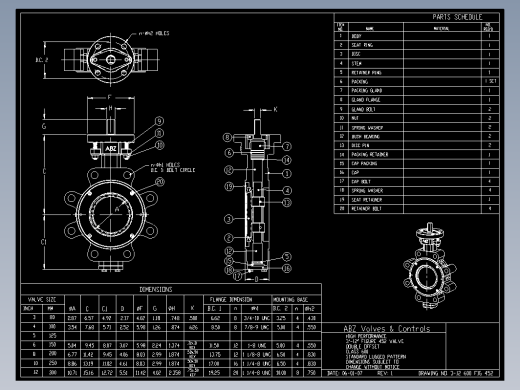Image resolution: width=520 pixels, height=390 pixels.
Task: Click the isometric valve view
Action: [429, 266]
